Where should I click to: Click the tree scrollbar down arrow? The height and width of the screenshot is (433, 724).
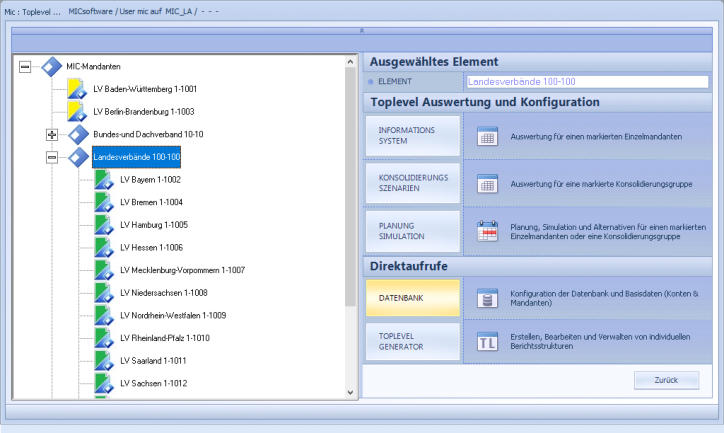point(350,392)
